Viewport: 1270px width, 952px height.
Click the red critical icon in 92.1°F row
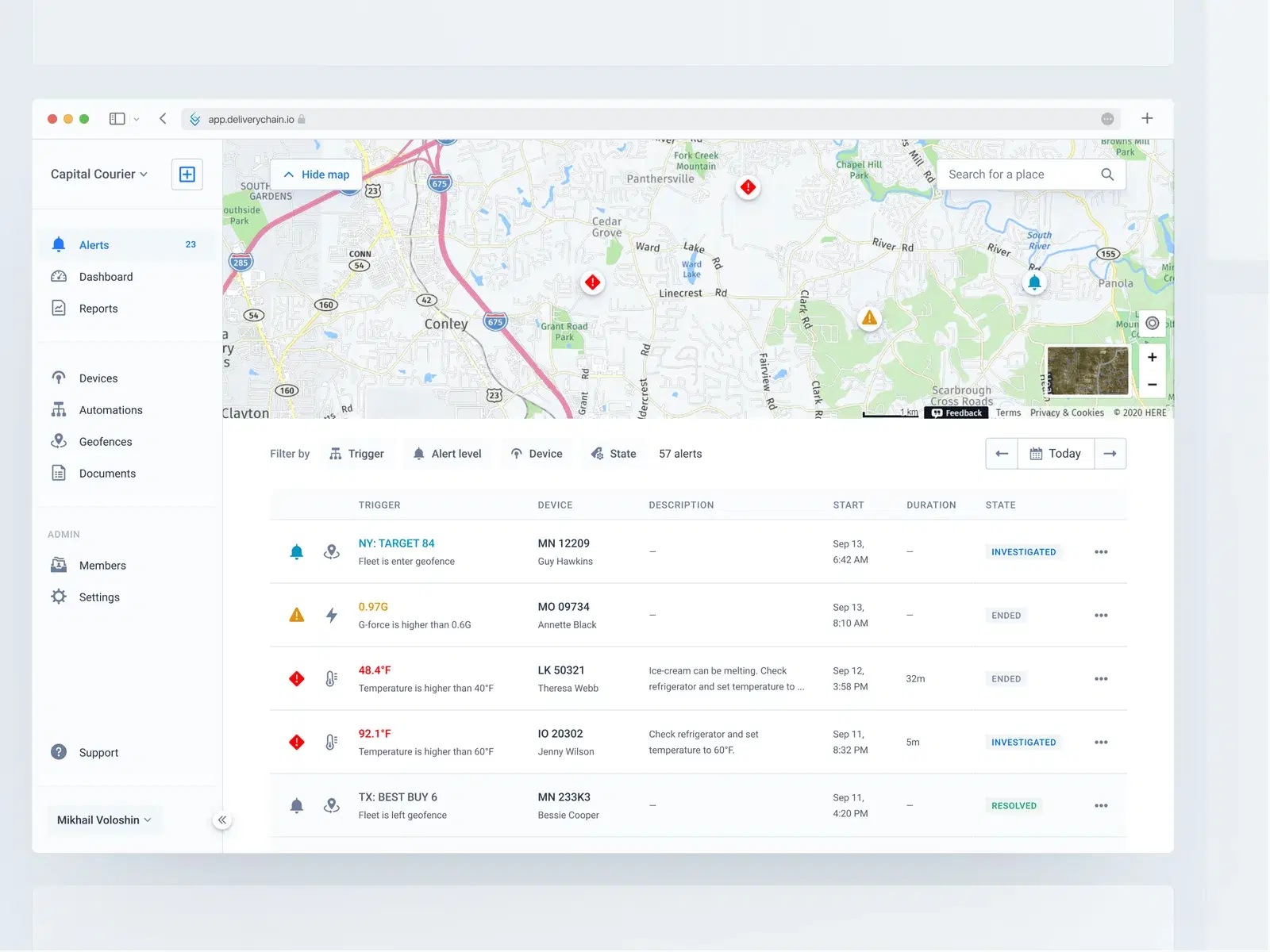tap(297, 742)
